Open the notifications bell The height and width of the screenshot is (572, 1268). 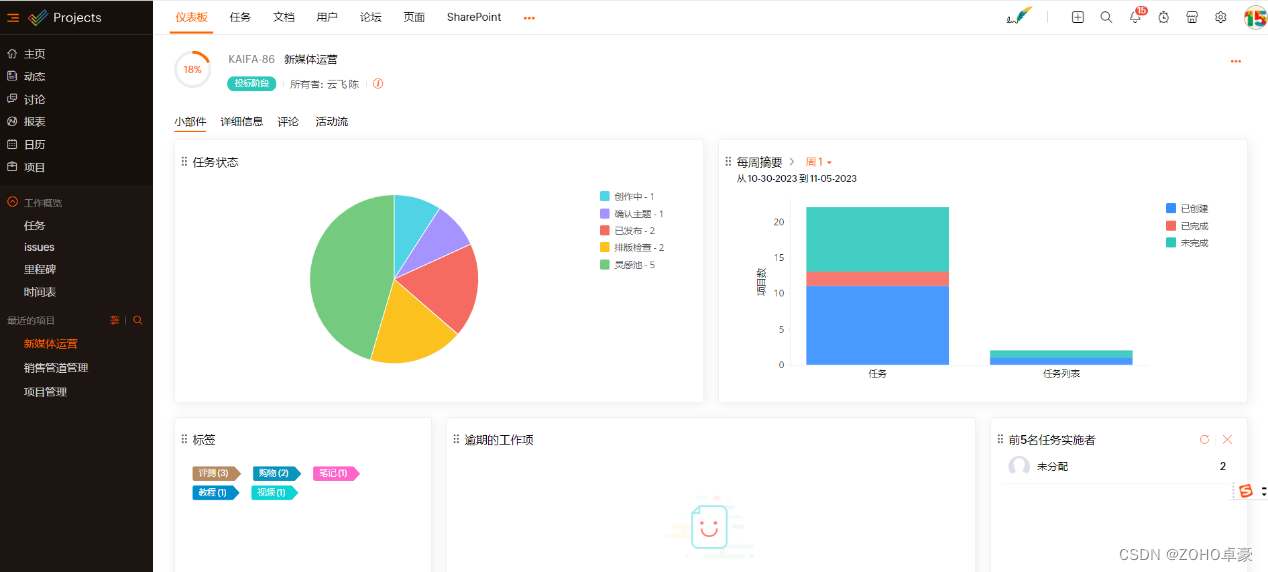point(1135,18)
